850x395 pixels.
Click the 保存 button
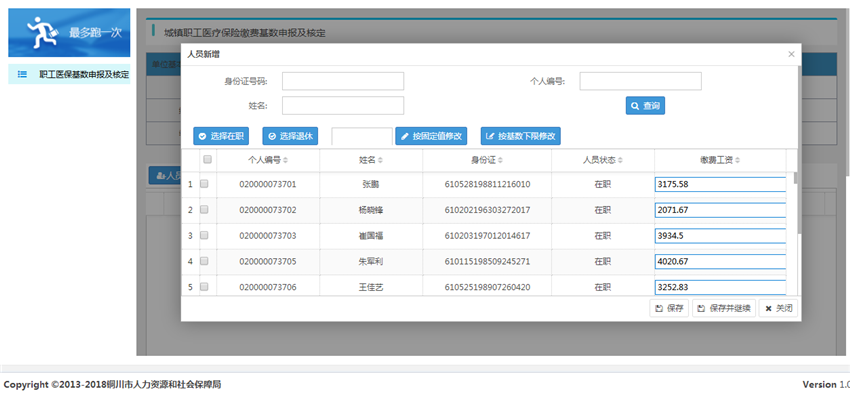click(669, 308)
